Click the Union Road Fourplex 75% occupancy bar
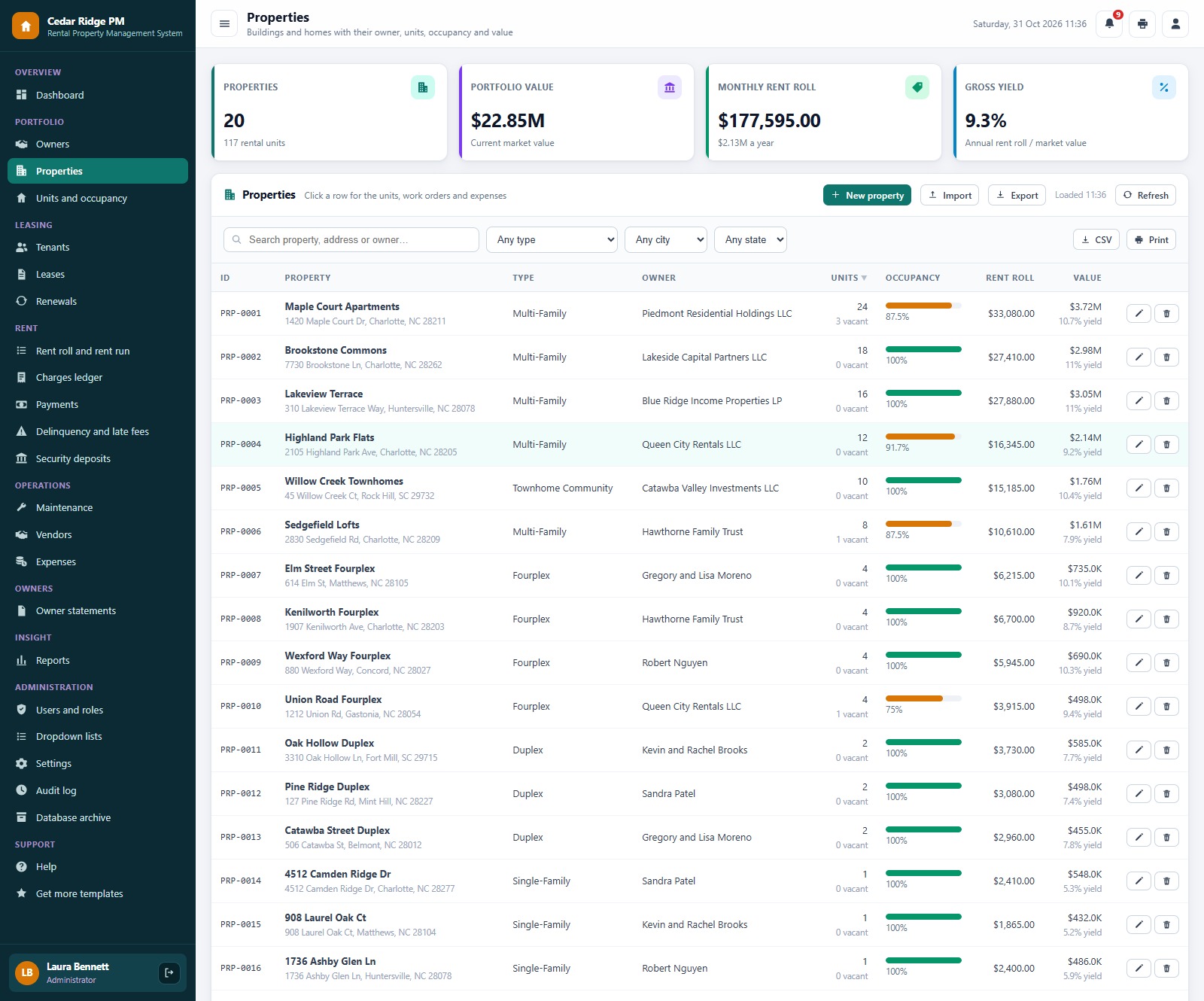The image size is (1204, 1001). point(923,698)
